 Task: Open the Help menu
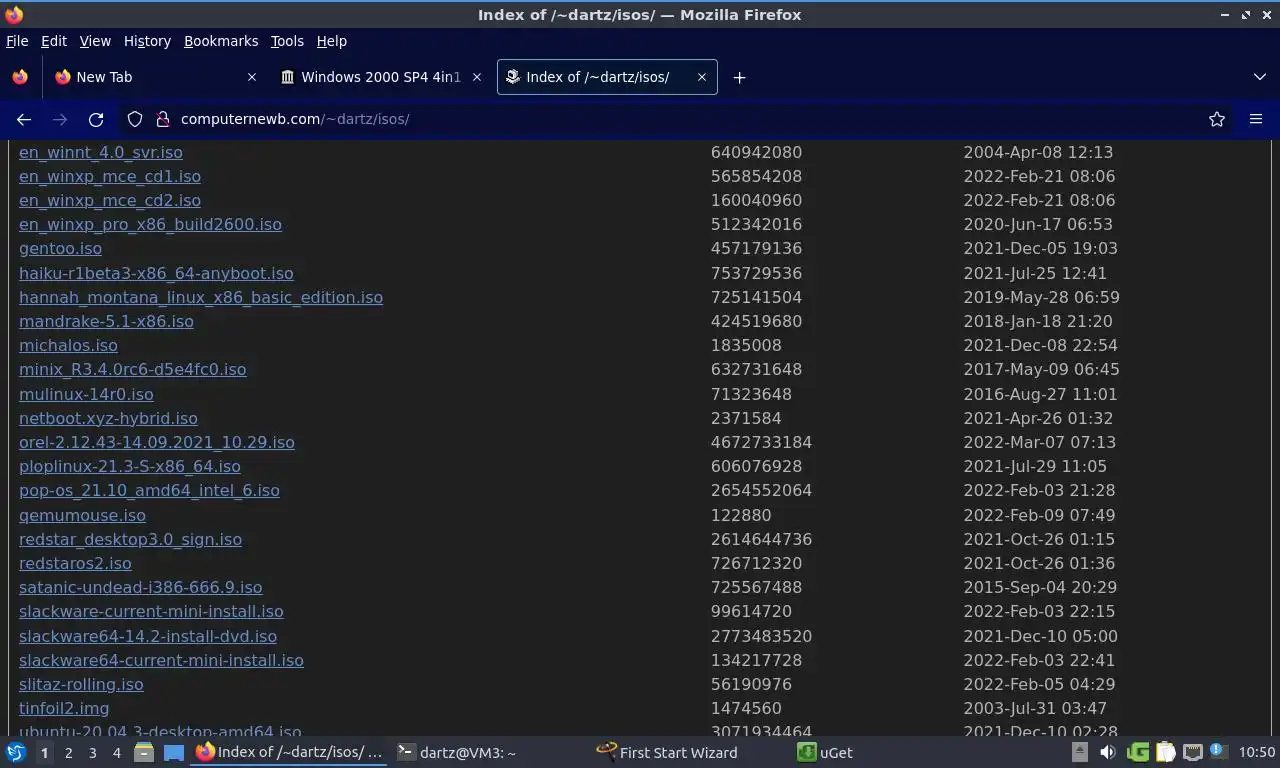(x=332, y=41)
